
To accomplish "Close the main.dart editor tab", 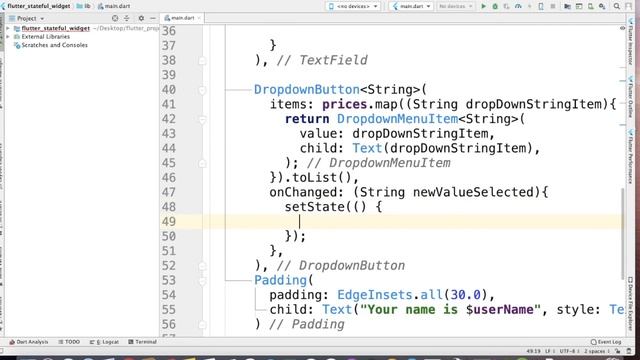I will [x=199, y=18].
